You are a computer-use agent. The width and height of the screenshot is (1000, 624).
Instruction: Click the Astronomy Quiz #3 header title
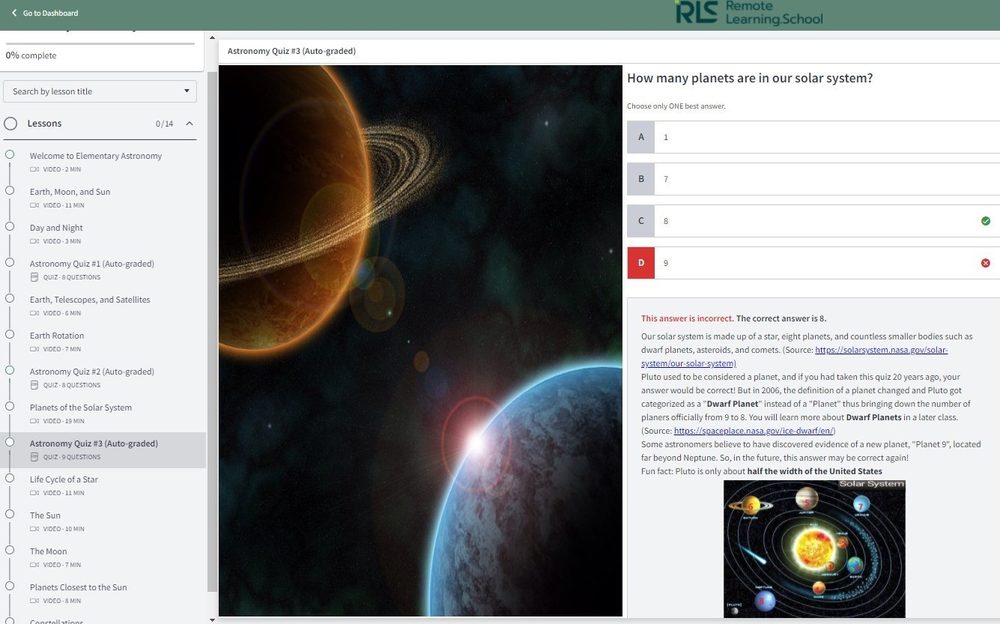click(x=291, y=51)
